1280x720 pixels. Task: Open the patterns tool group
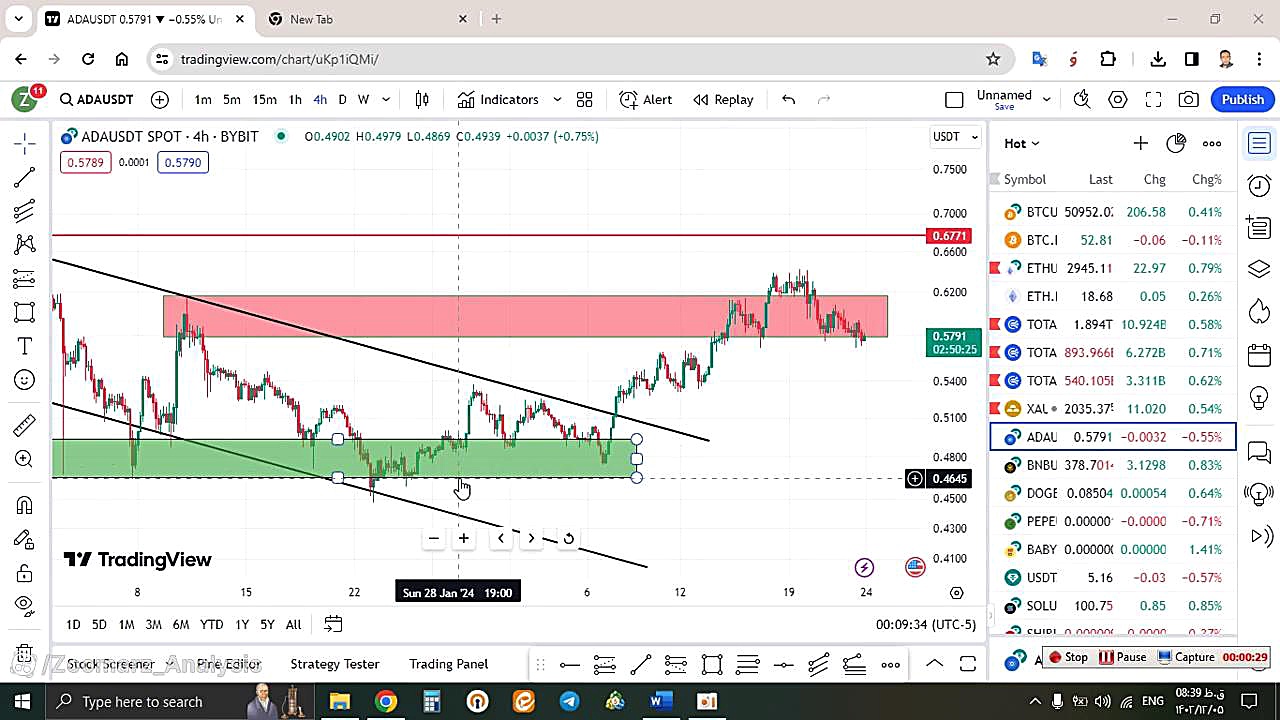pyautogui.click(x=25, y=245)
